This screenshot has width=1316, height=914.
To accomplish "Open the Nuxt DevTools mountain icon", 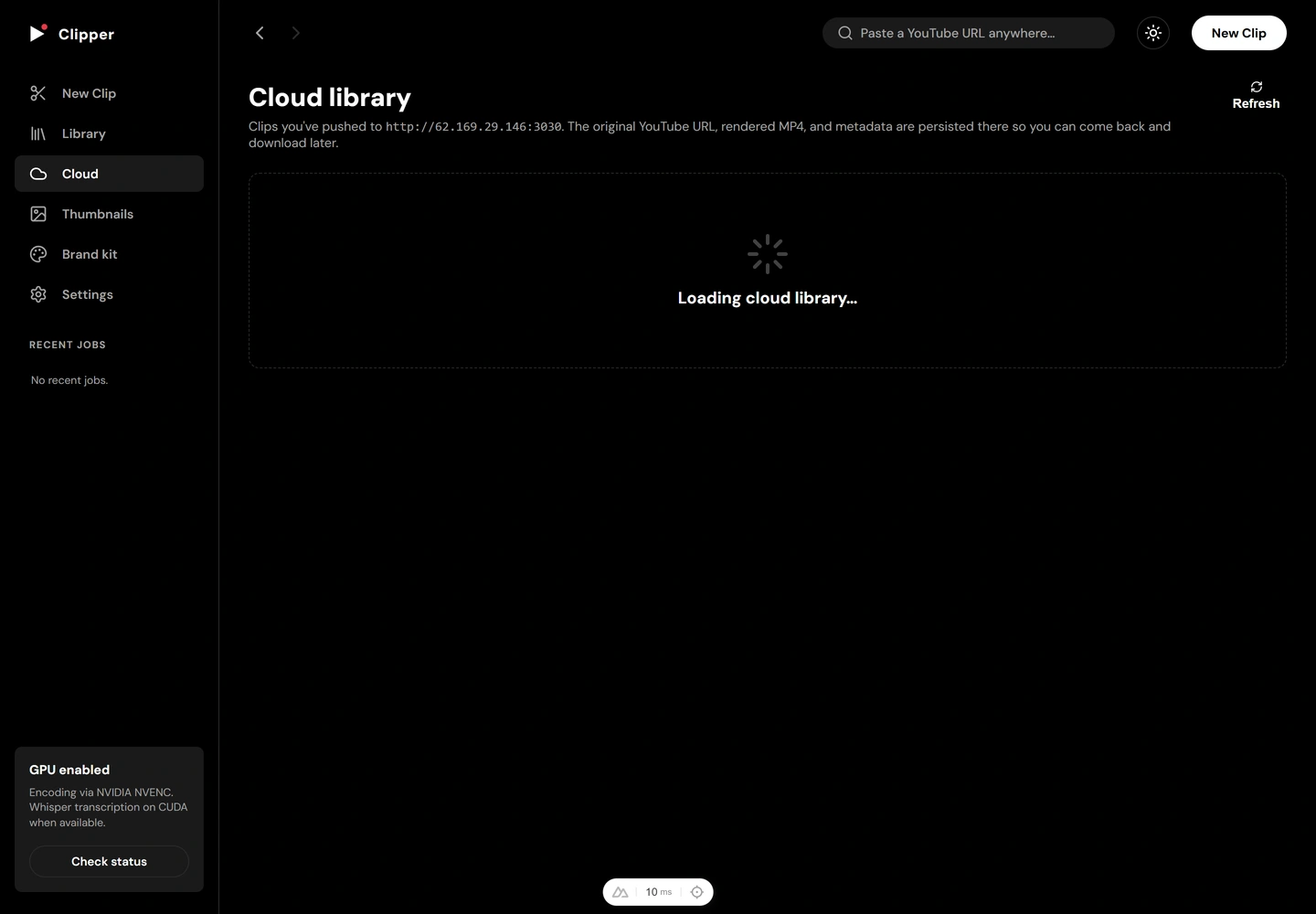I will 621,892.
